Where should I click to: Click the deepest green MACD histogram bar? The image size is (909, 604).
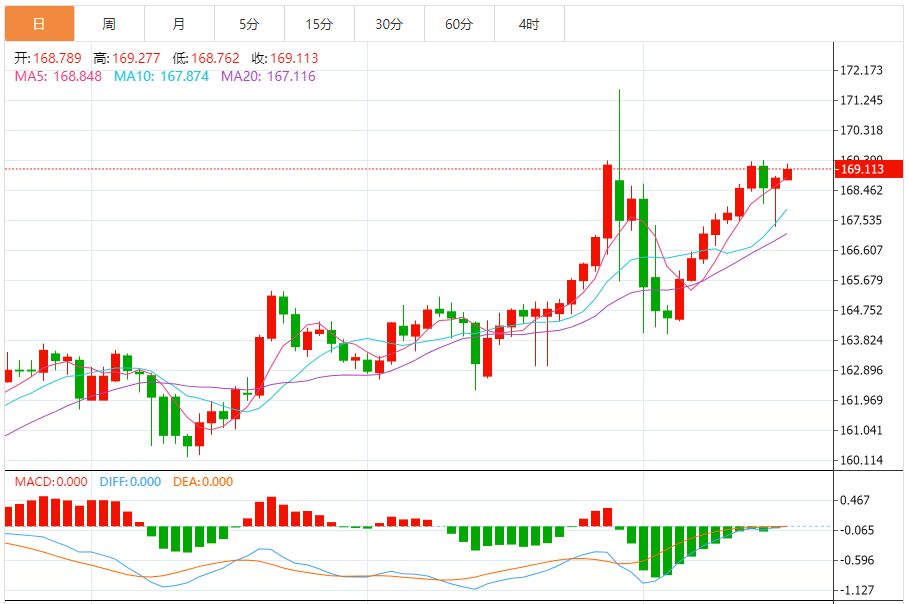click(x=655, y=552)
